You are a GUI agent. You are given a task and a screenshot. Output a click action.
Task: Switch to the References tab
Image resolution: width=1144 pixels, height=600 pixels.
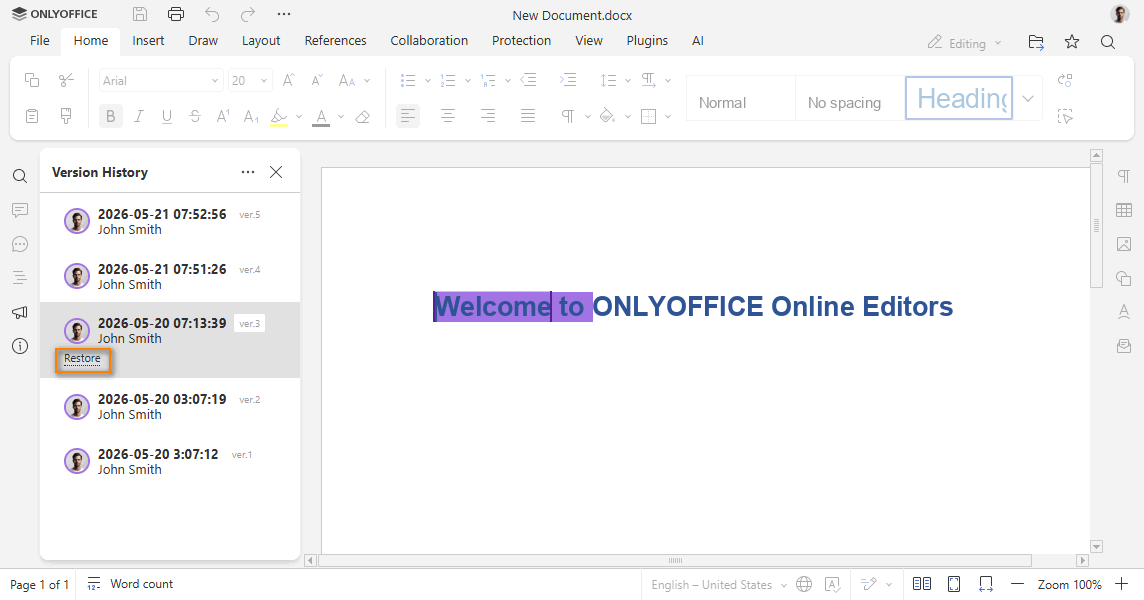pyautogui.click(x=336, y=41)
